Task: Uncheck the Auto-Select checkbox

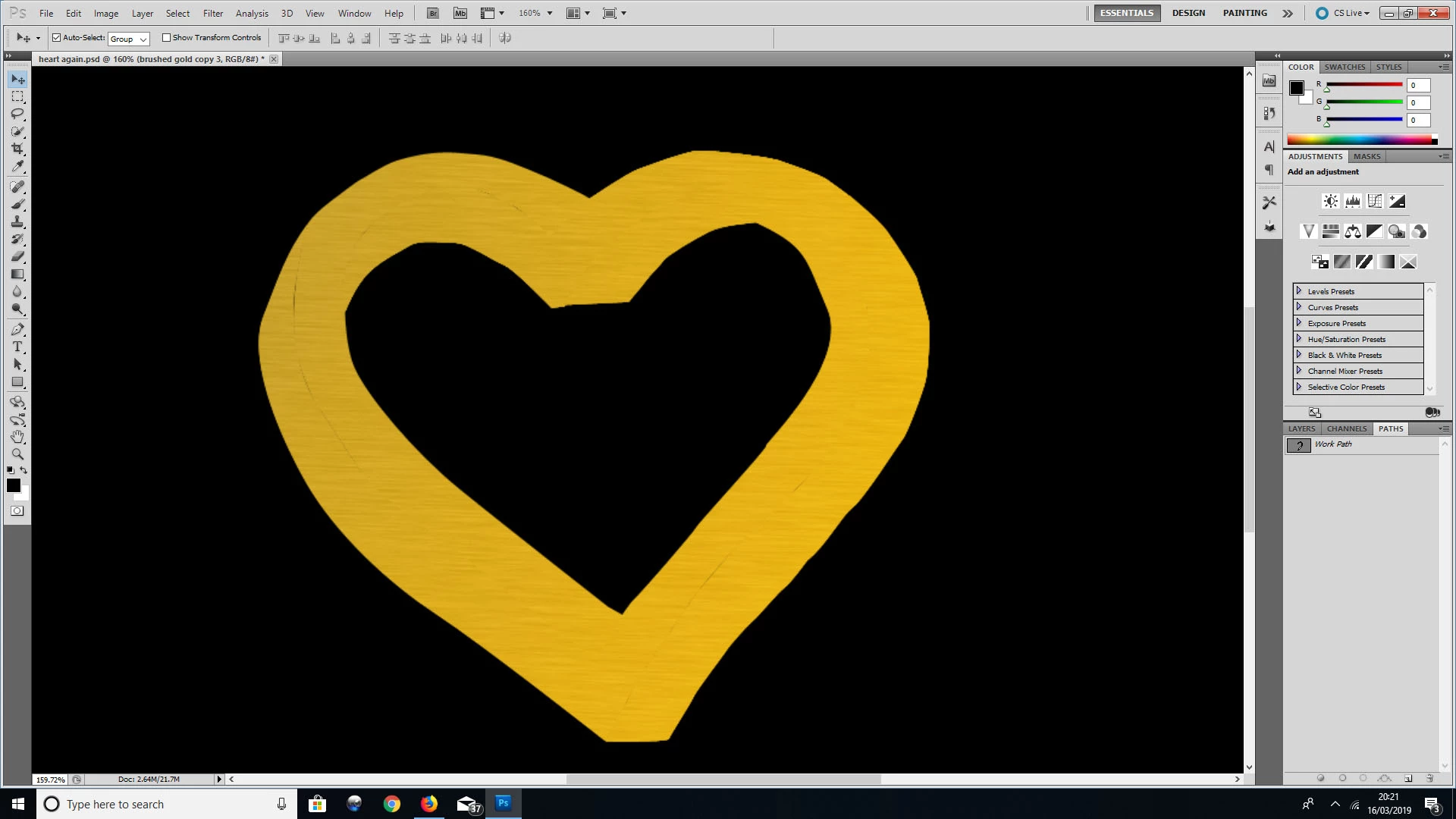Action: pos(56,37)
